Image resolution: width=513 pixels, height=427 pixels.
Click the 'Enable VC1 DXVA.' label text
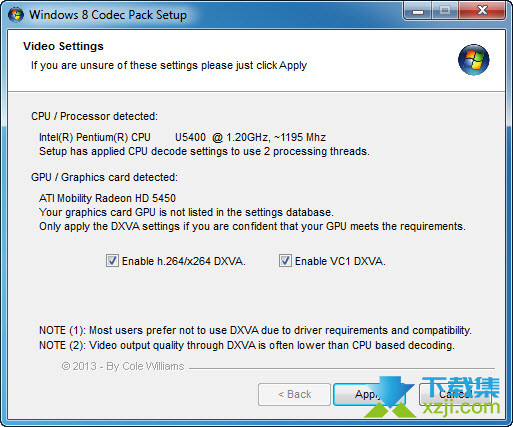coord(340,261)
